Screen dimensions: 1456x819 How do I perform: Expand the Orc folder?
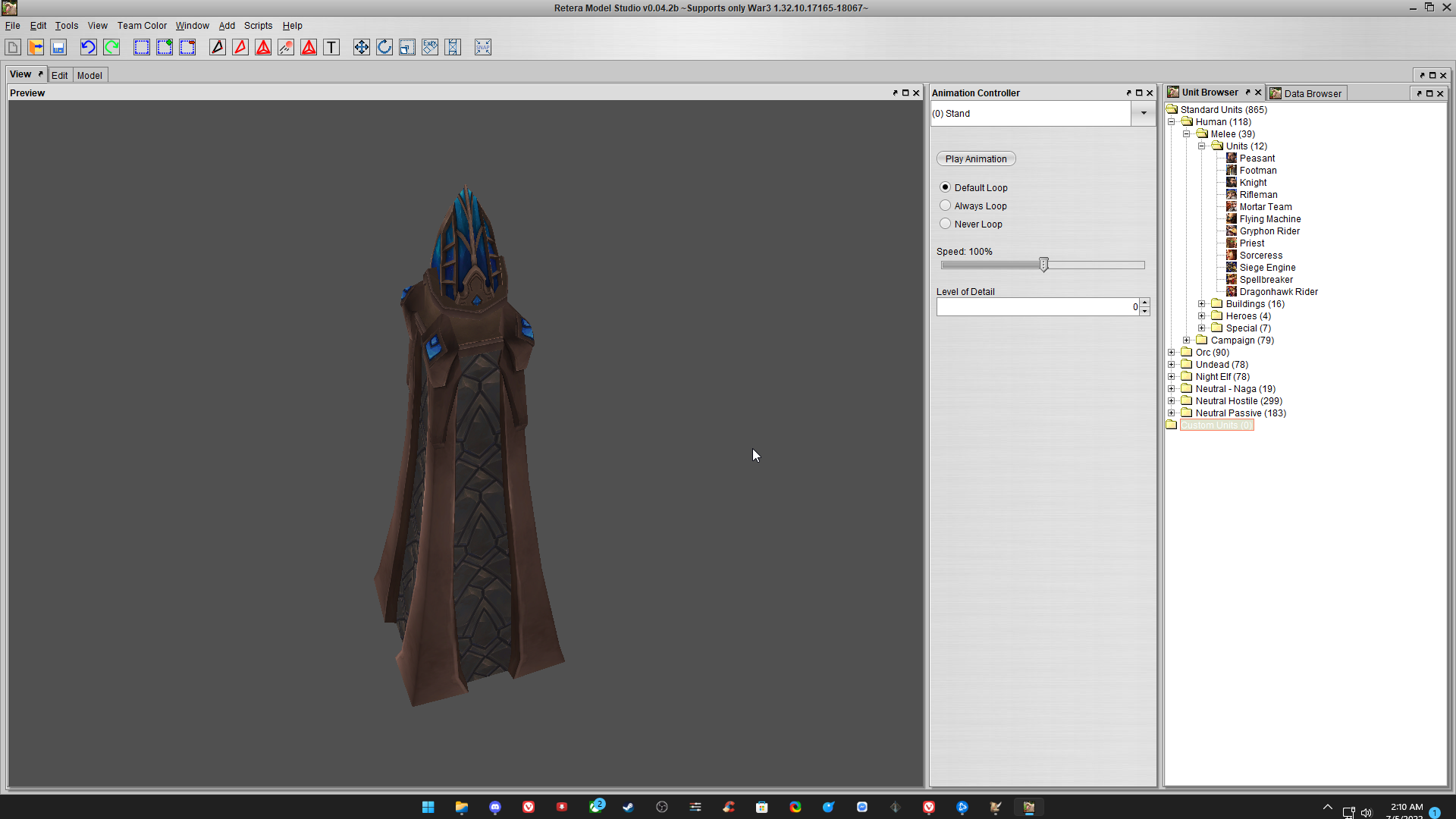click(1172, 352)
